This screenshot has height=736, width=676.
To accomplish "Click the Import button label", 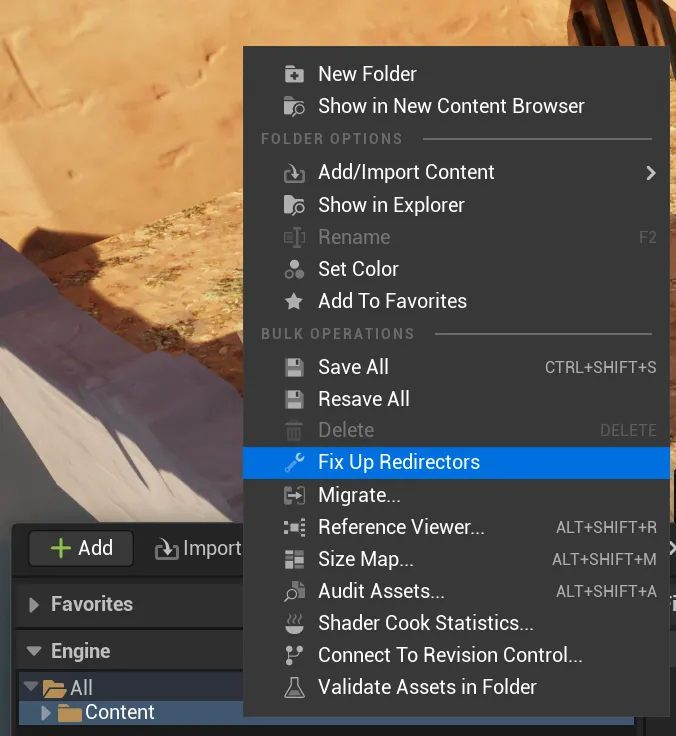I will (x=212, y=548).
